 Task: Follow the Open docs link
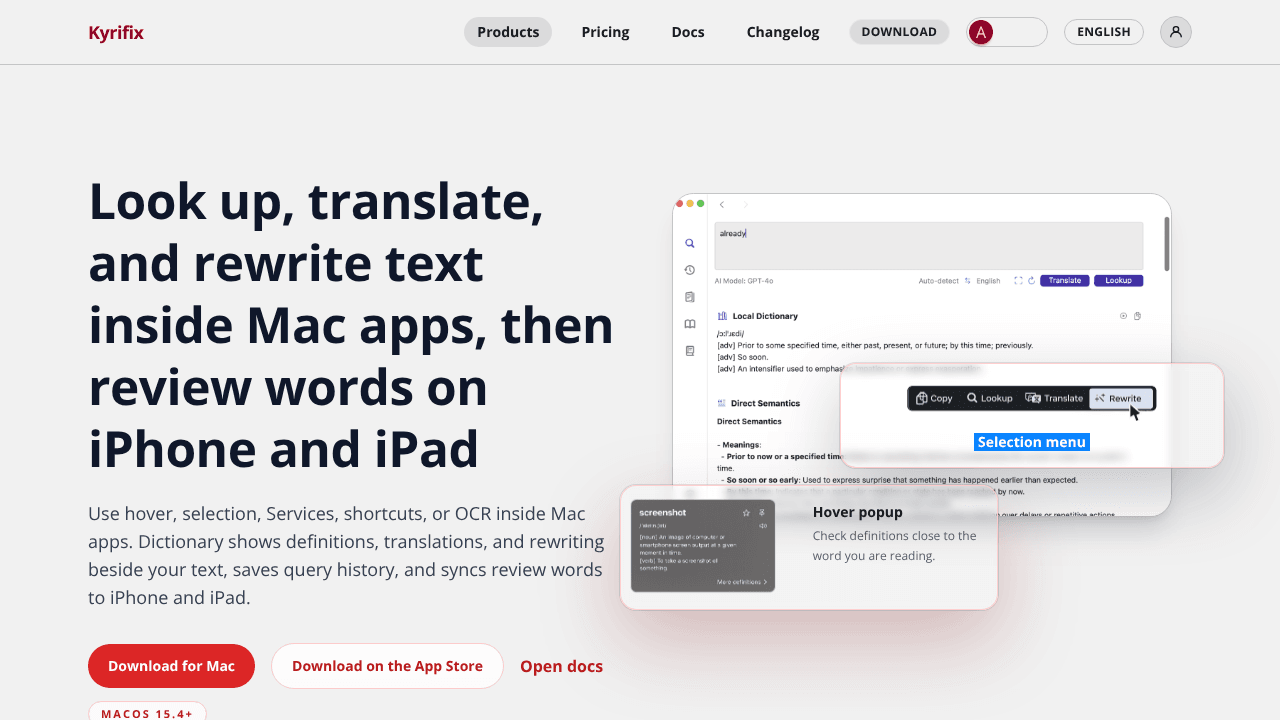(x=561, y=666)
